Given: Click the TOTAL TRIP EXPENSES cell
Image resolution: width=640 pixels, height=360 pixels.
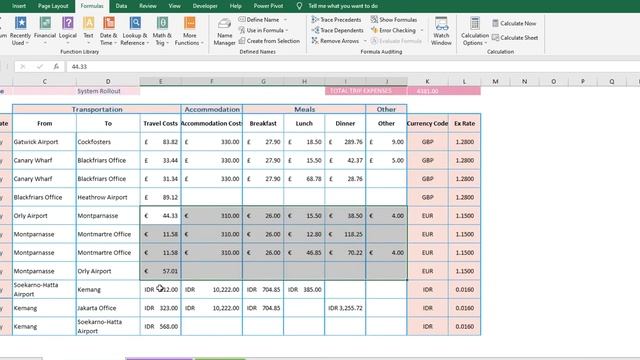Looking at the screenshot, I should click(x=366, y=91).
